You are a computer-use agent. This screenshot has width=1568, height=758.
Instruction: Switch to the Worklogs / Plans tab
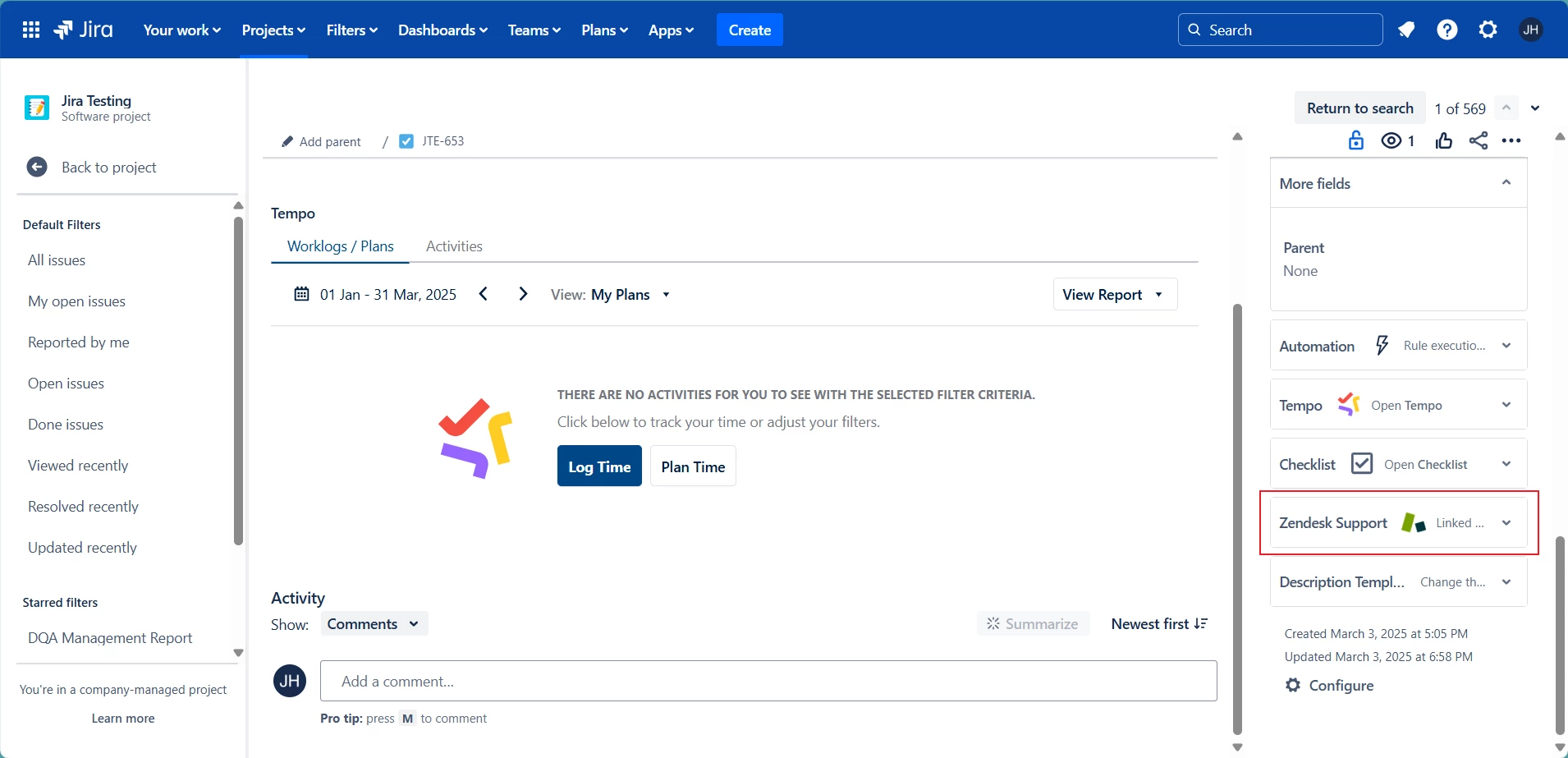340,246
